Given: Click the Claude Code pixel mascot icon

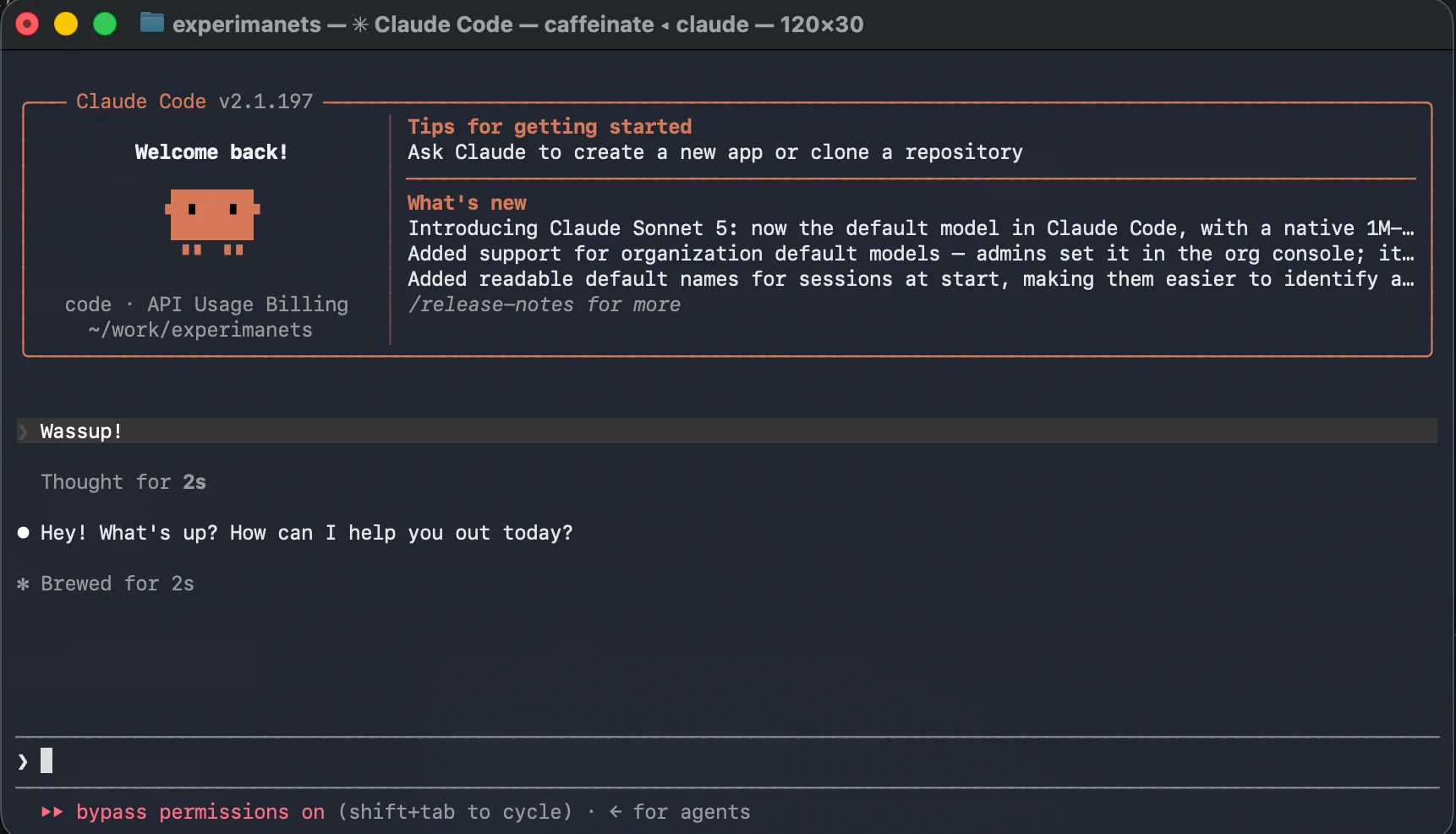Looking at the screenshot, I should [212, 222].
